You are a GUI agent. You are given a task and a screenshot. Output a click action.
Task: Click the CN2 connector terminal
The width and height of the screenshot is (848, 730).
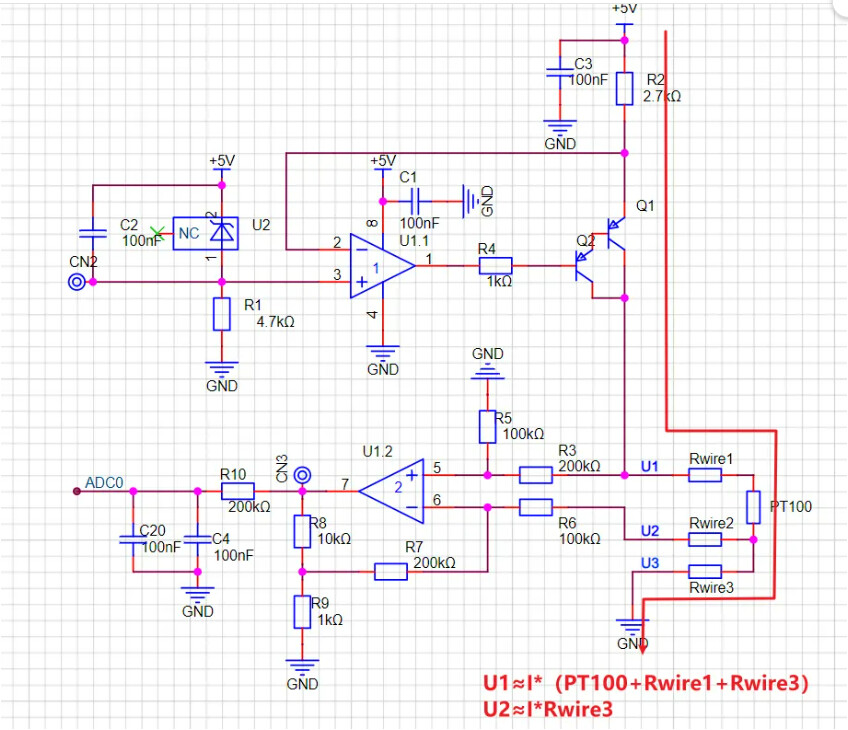point(76,282)
